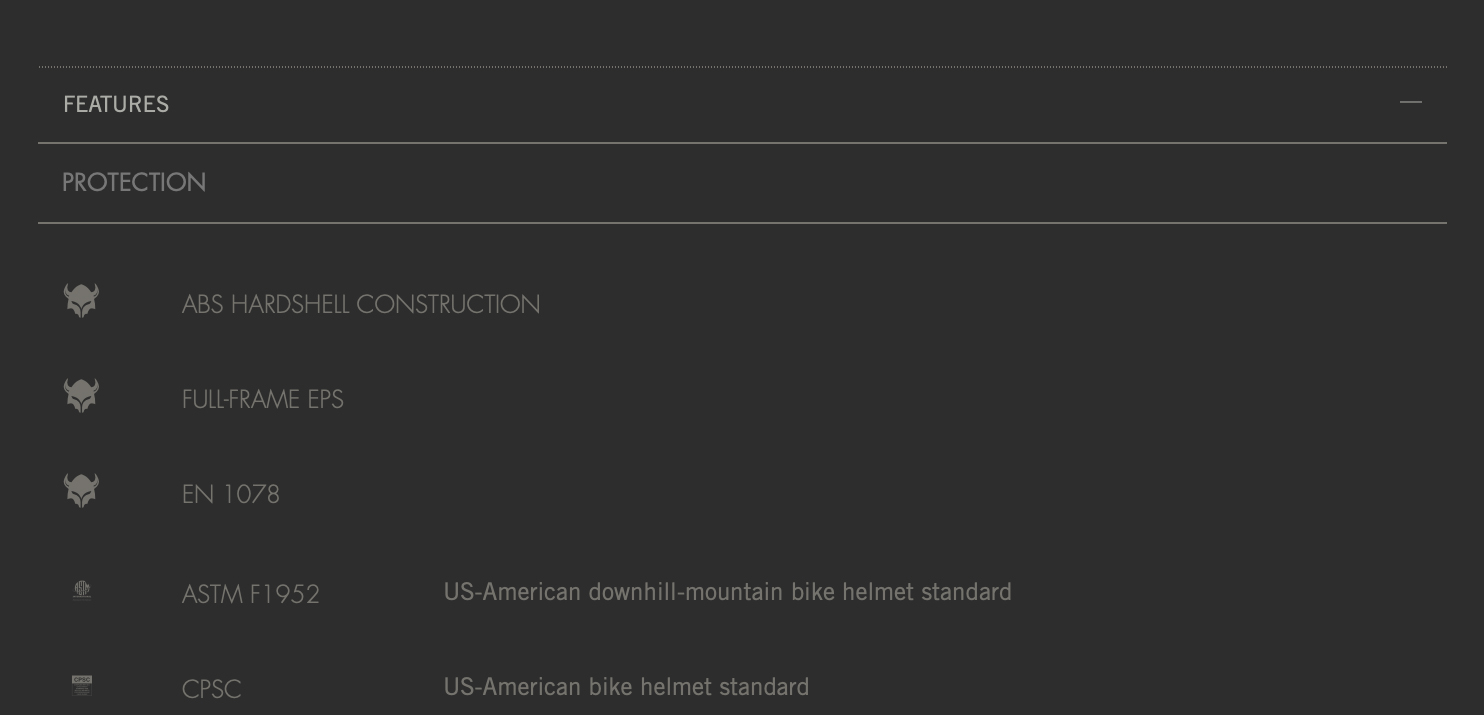Click the CPSC certification logo icon
The image size is (1484, 715).
tap(82, 685)
